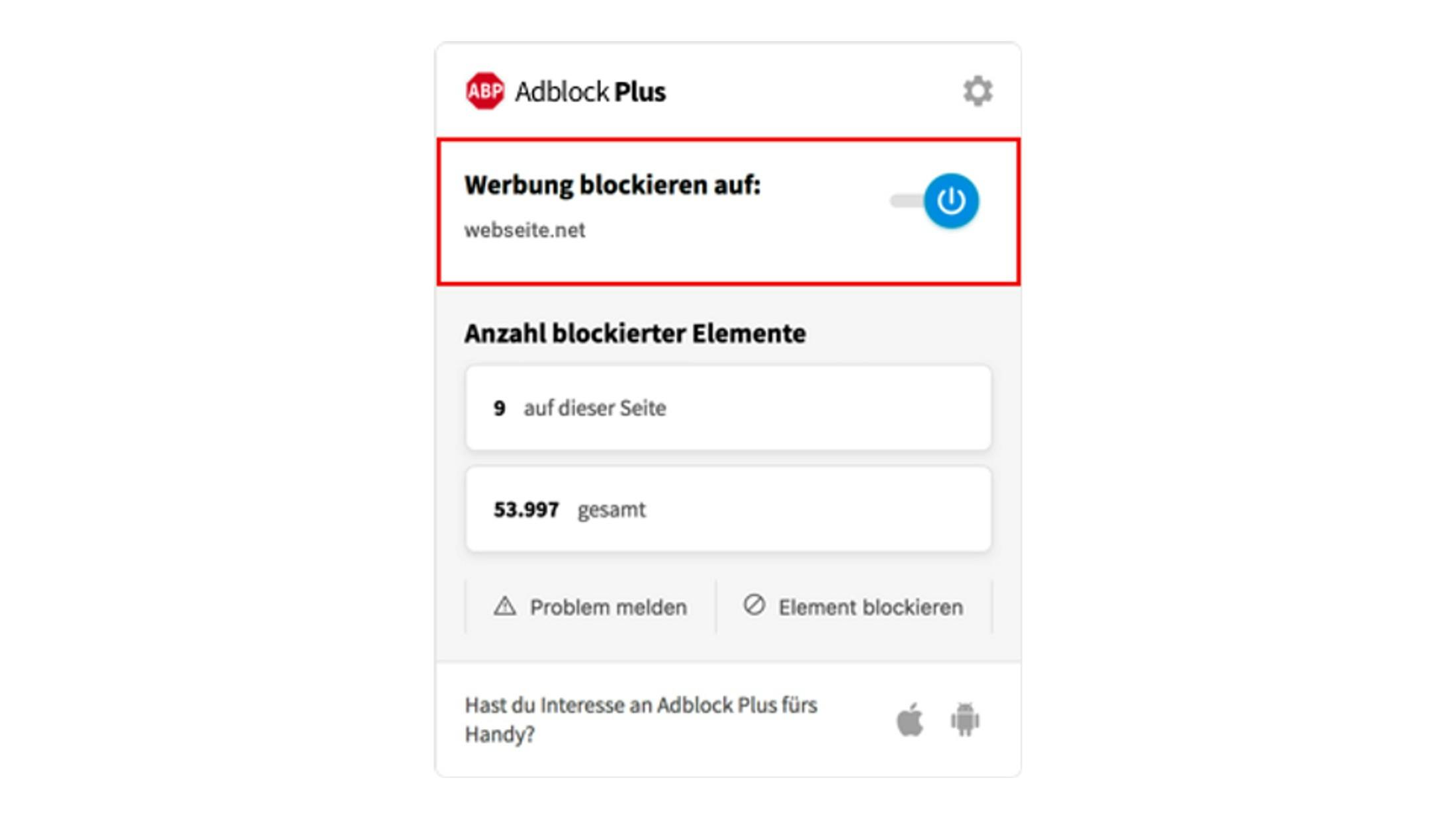Click the red ABP stop-sign logo
Viewport: 1456px width, 819px height.
click(484, 91)
